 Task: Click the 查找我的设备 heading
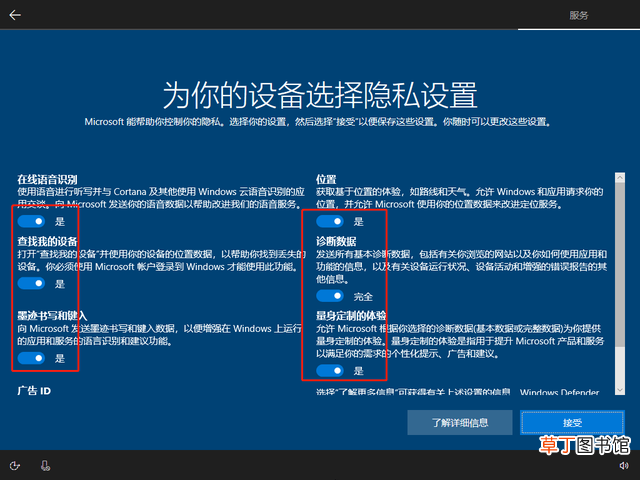point(47,241)
